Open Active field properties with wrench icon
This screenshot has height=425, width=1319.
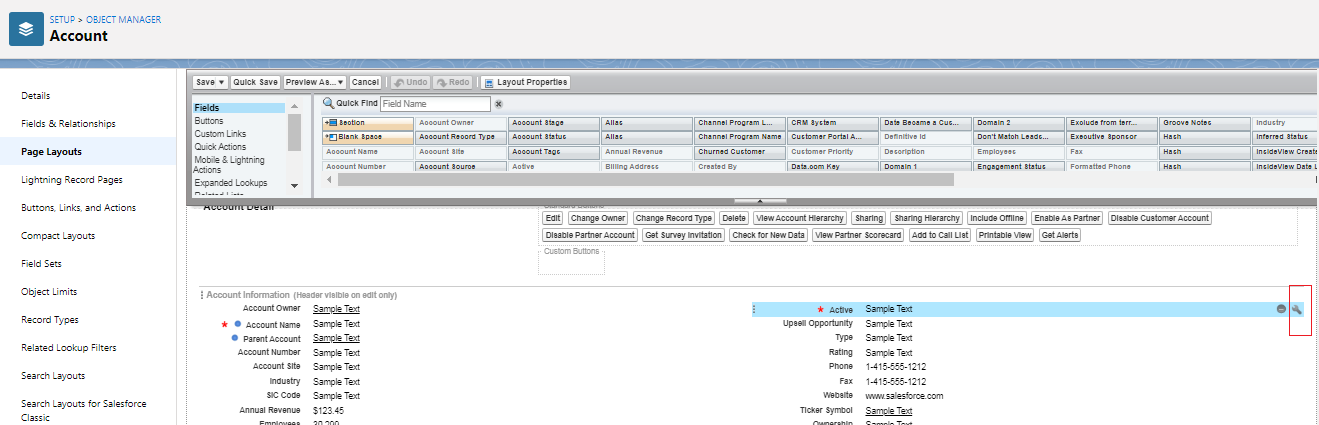point(1298,310)
